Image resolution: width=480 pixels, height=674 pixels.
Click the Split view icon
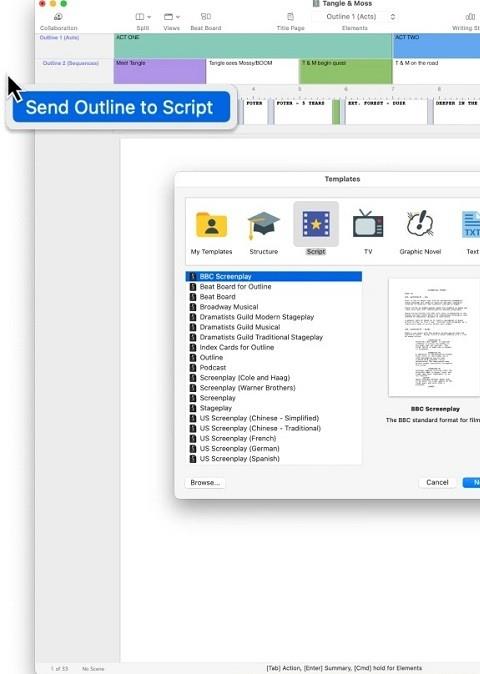(140, 17)
